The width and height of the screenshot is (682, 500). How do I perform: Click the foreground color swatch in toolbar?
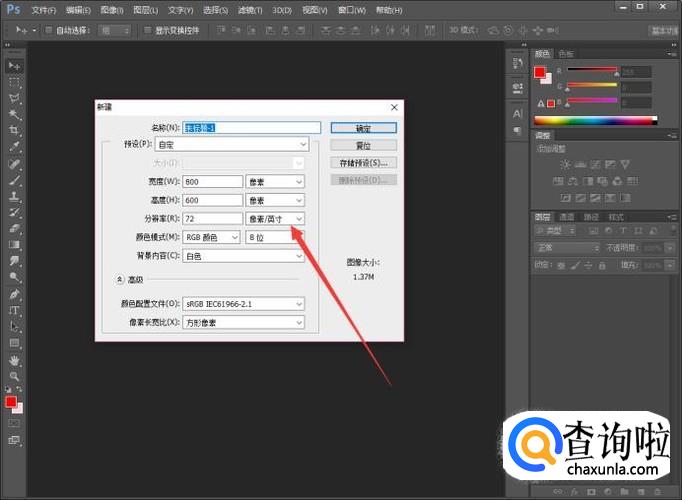pos(11,402)
